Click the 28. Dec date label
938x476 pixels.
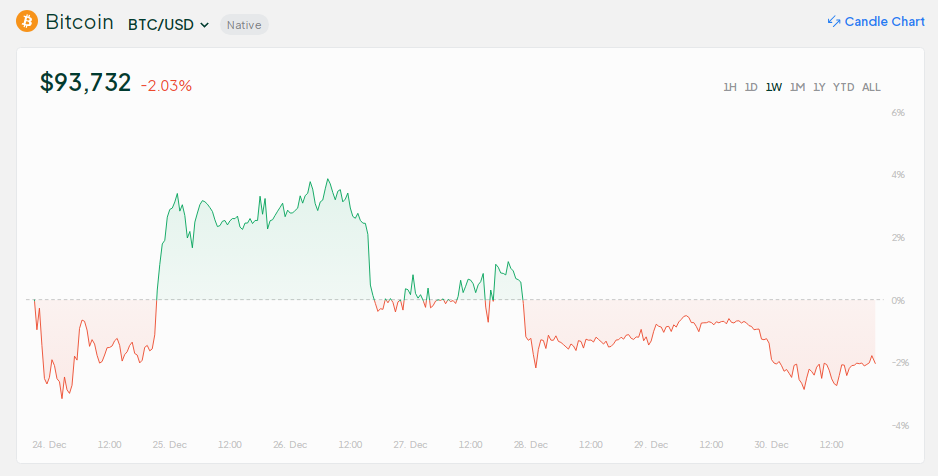[x=531, y=444]
